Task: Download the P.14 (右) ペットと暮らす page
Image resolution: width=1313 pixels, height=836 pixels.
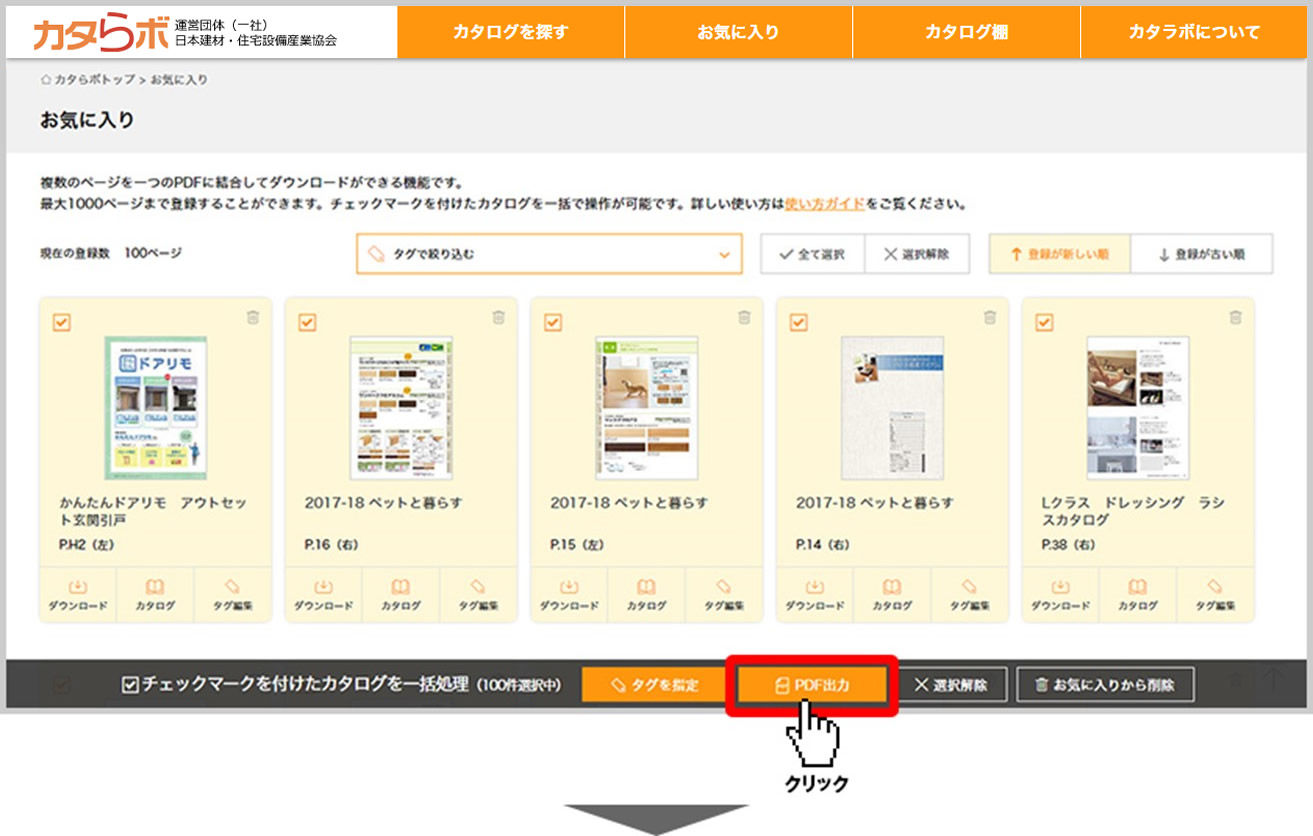Action: [x=814, y=594]
